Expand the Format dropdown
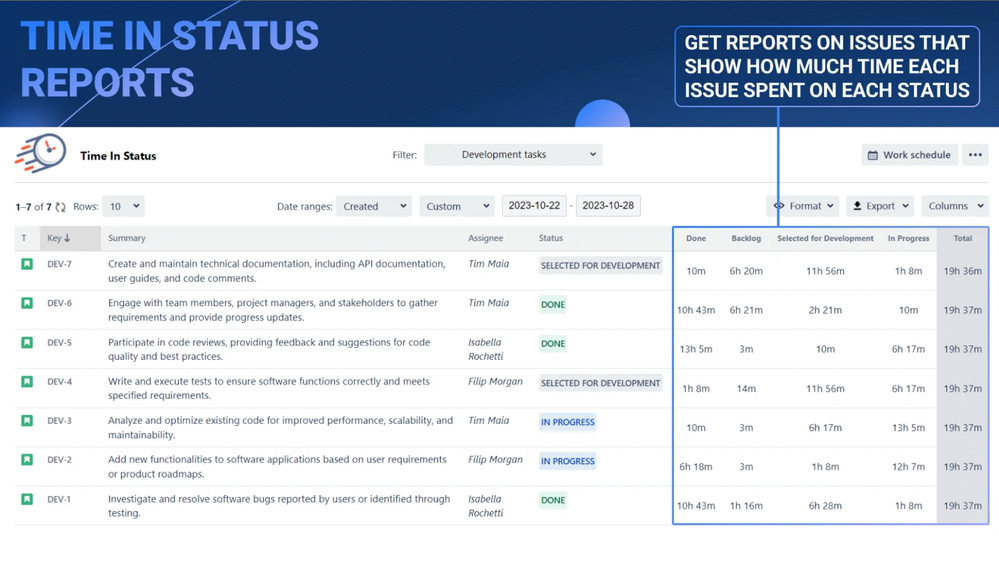 pyautogui.click(x=803, y=206)
